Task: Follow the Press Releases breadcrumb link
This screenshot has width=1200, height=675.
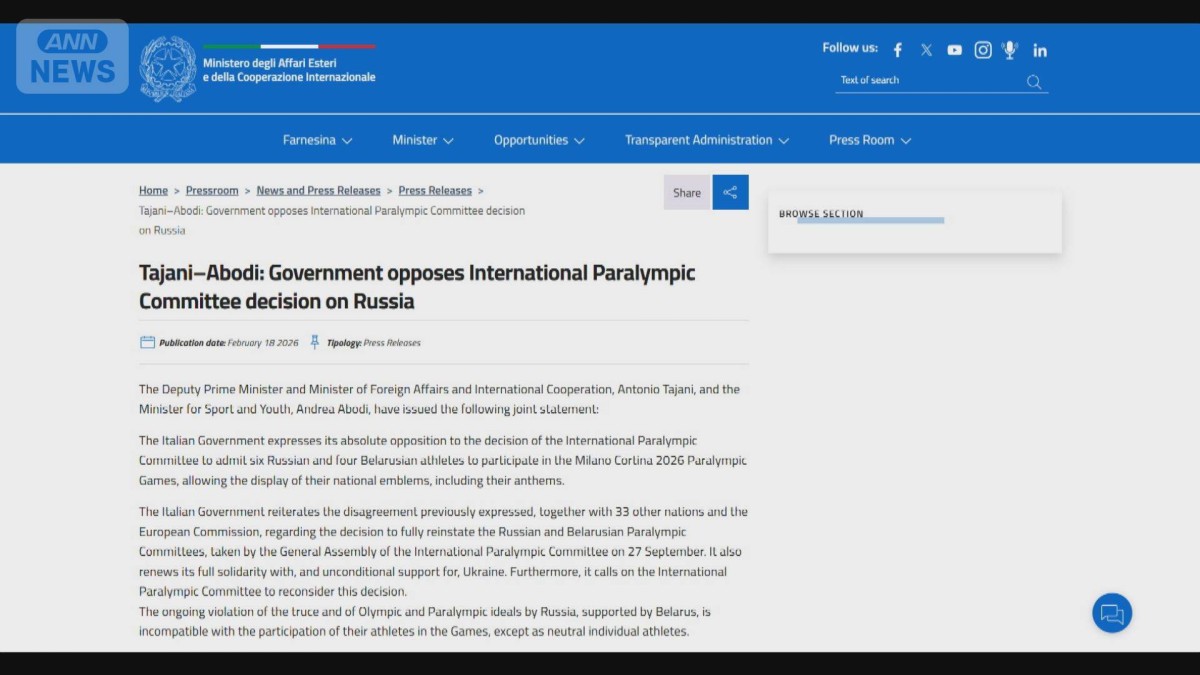Action: pos(435,190)
